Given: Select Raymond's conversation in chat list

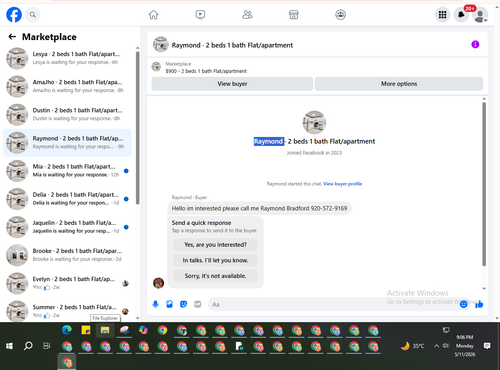Looking at the screenshot, I should [x=67, y=142].
